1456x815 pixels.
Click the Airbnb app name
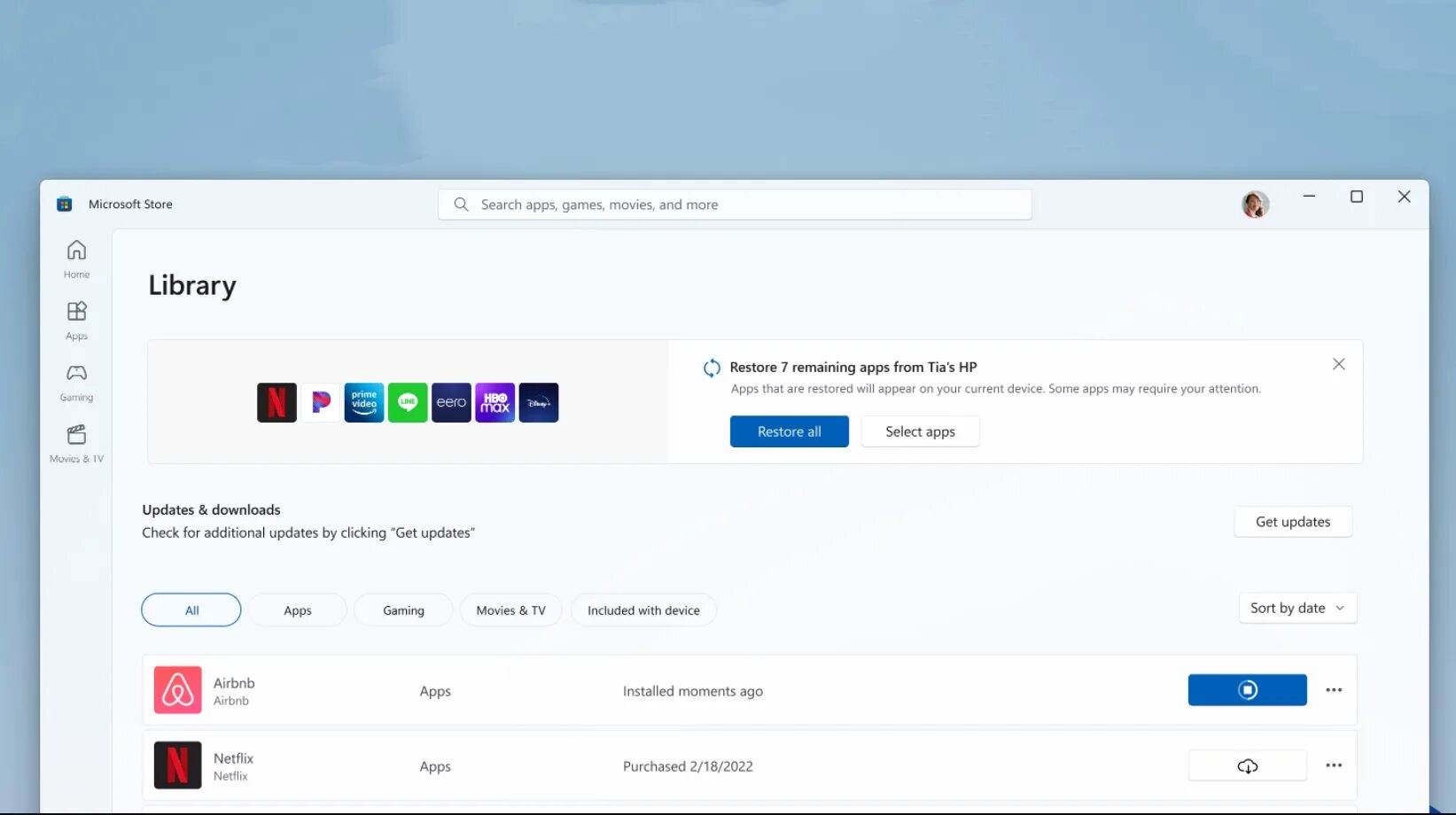234,683
